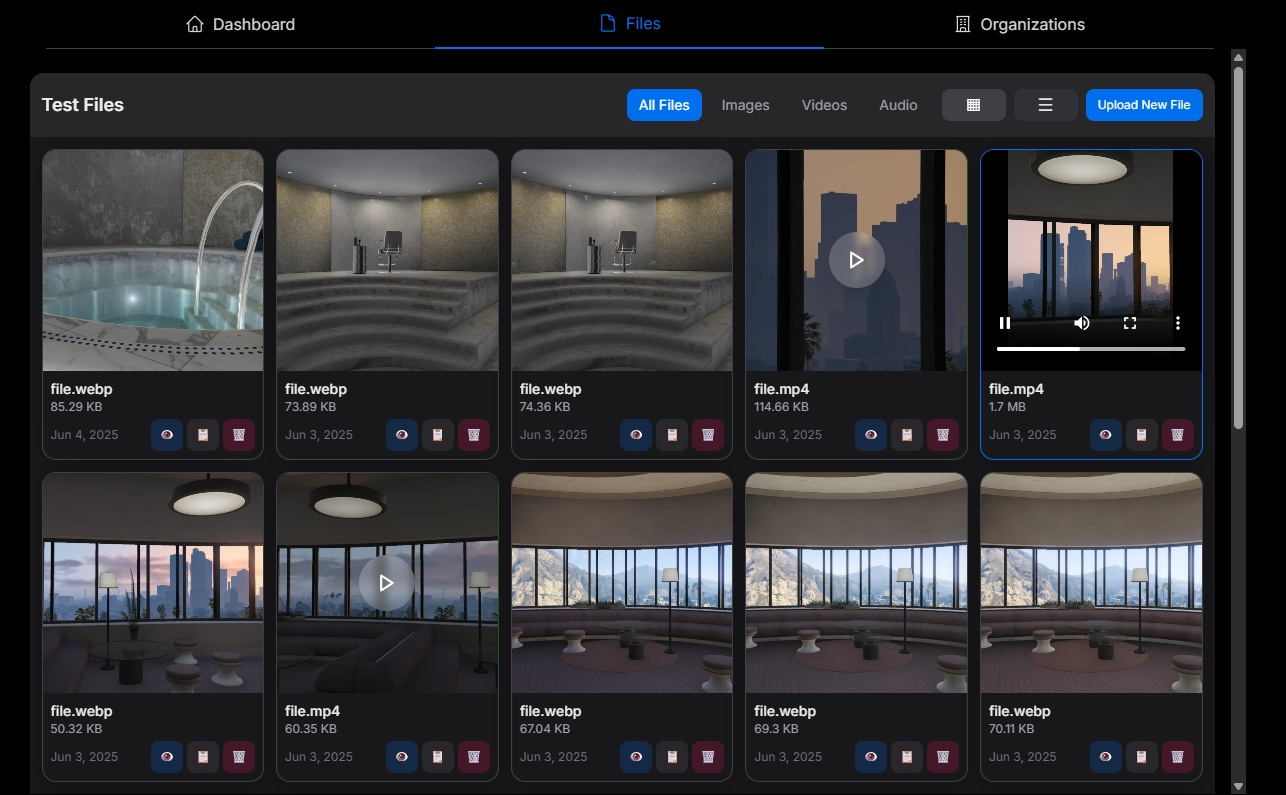
Task: Mute the playing video's volume
Action: (1081, 323)
